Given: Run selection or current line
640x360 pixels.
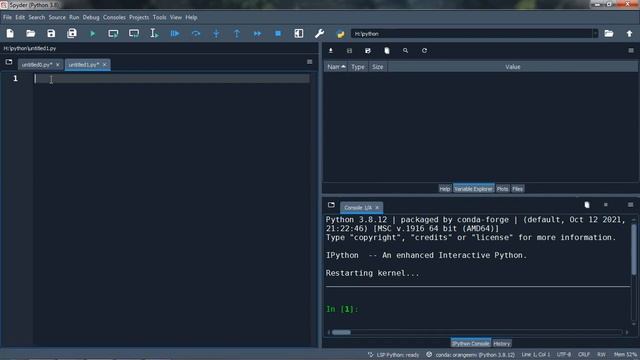Looking at the screenshot, I should 154,33.
